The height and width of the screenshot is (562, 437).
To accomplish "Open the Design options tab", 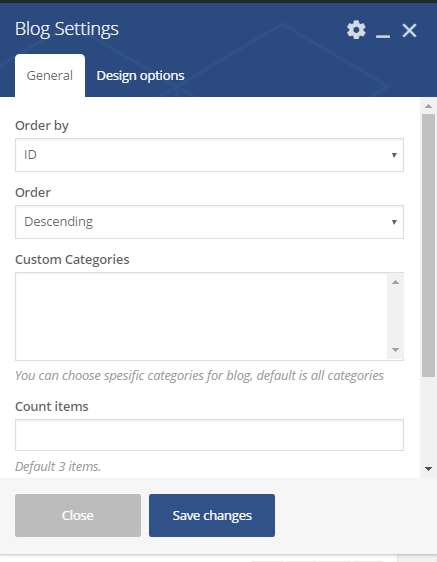I will (140, 76).
